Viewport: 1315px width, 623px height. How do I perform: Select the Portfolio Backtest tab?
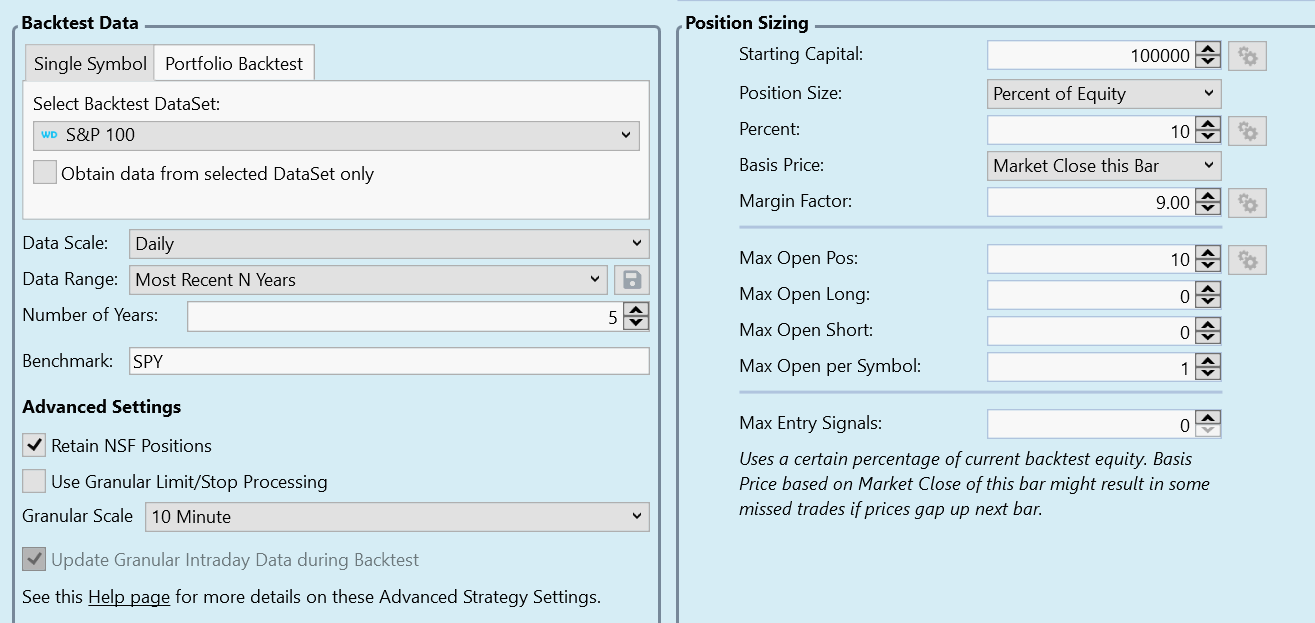pyautogui.click(x=234, y=63)
